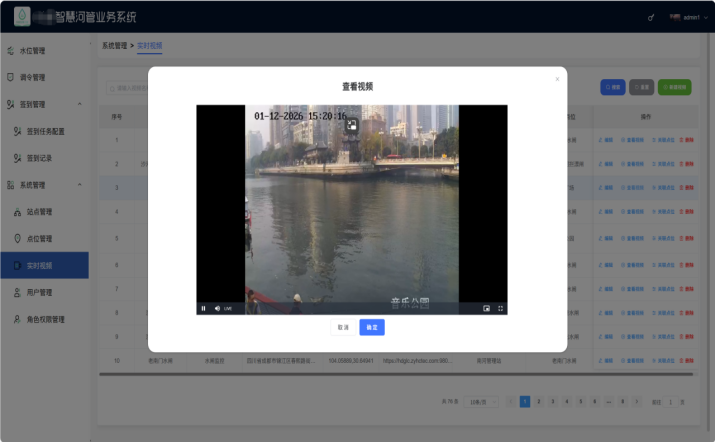
Task: Jump to last page 8
Action: tap(622, 402)
